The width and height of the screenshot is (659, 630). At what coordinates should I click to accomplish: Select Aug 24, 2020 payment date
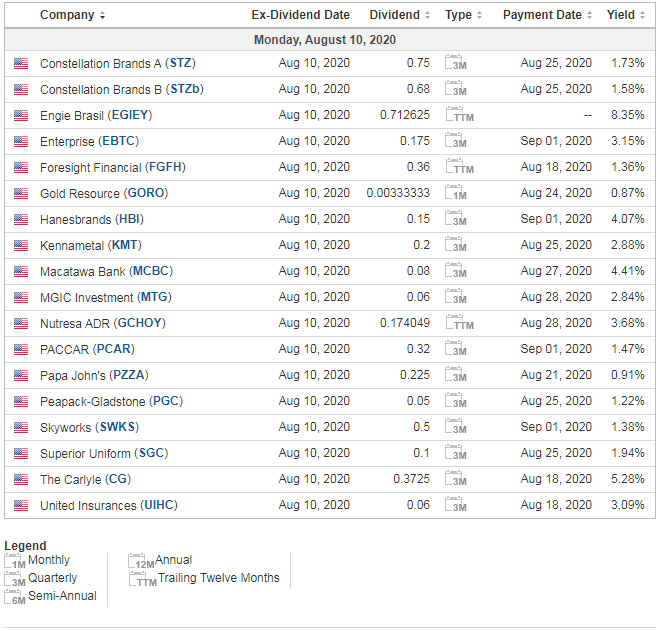tap(556, 193)
